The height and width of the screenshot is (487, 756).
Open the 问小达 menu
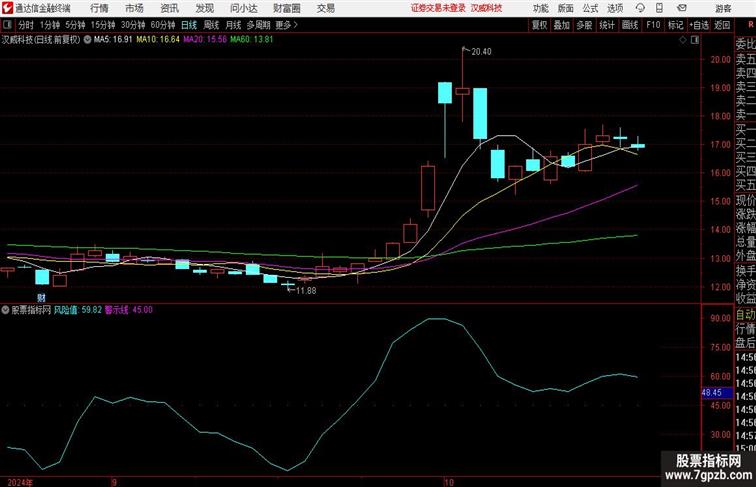pyautogui.click(x=243, y=8)
